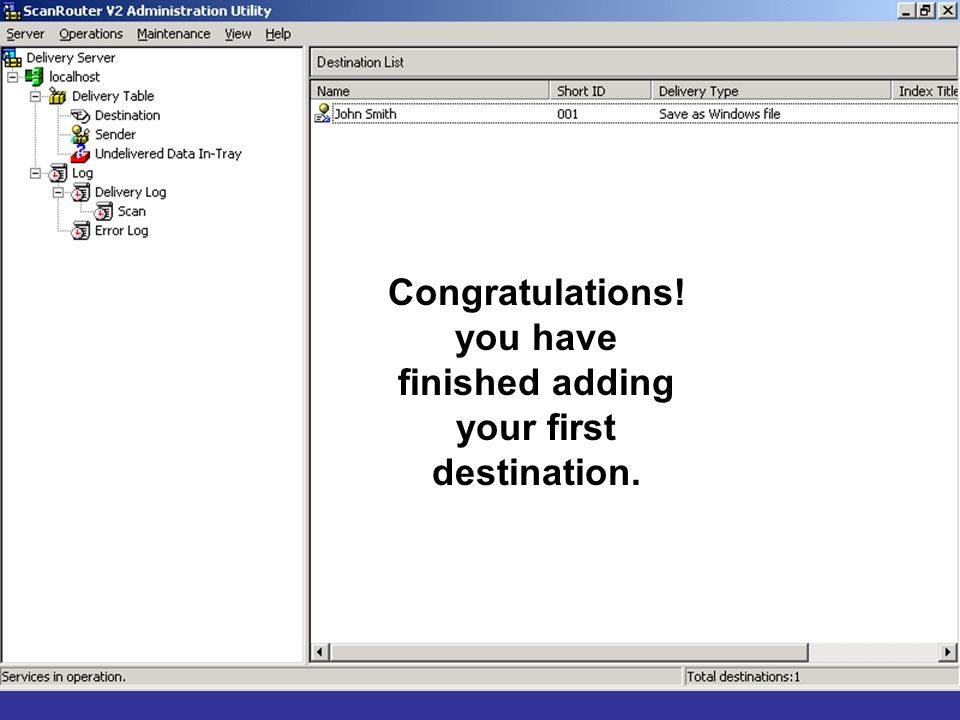Viewport: 960px width, 720px height.
Task: Open the Server menu
Action: pyautogui.click(x=25, y=34)
